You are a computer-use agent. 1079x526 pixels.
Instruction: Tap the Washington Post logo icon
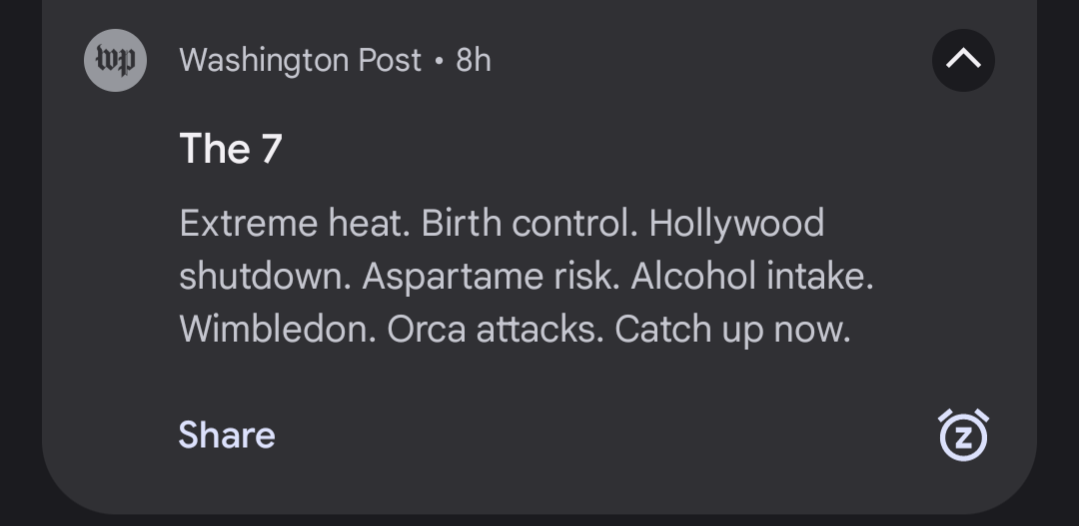[x=115, y=61]
